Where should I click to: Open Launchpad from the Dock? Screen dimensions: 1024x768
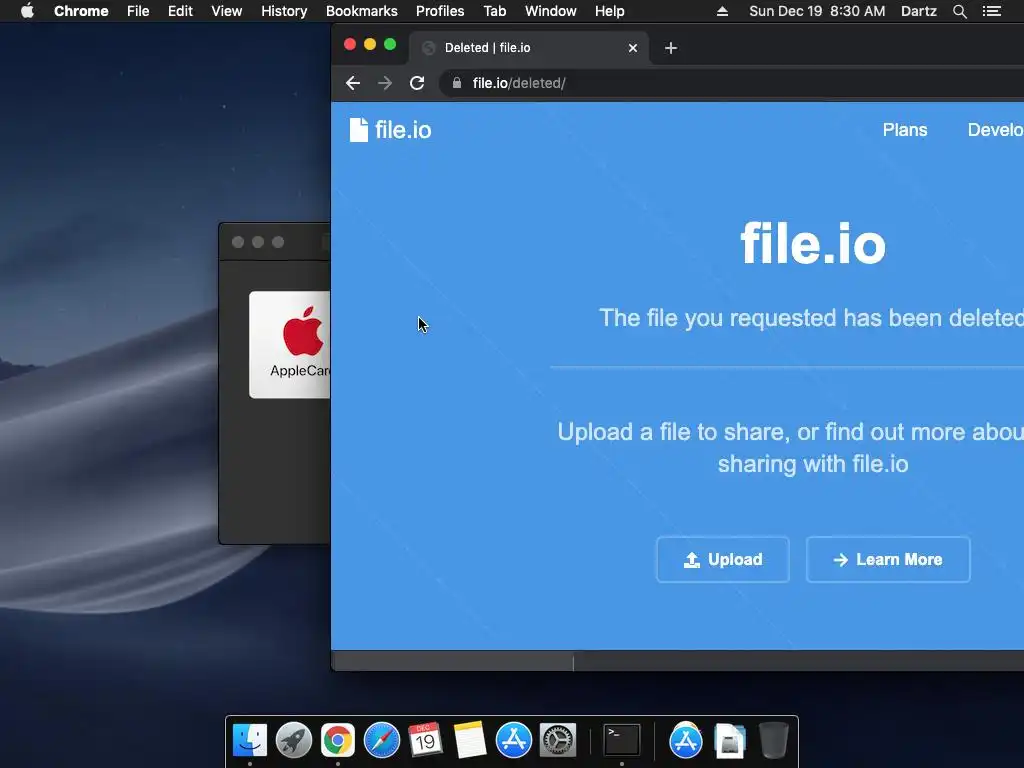point(294,741)
